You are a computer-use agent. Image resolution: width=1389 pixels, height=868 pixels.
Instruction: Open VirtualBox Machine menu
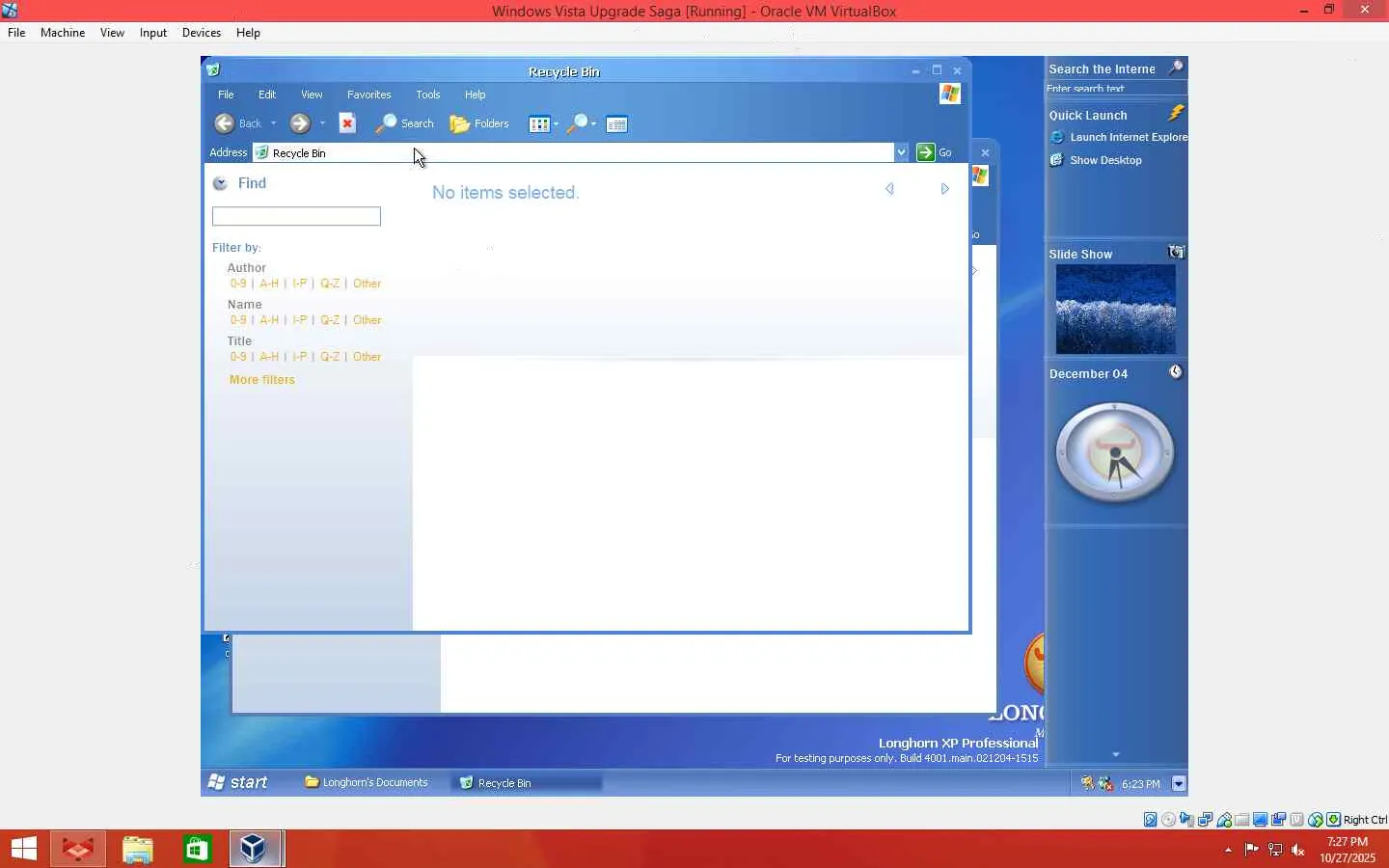(x=63, y=33)
